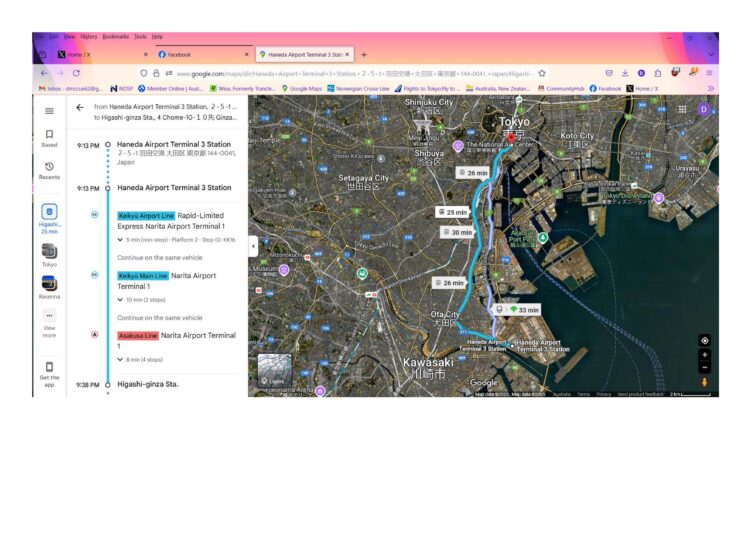Open the Google Maps hamburger menu

pyautogui.click(x=49, y=108)
